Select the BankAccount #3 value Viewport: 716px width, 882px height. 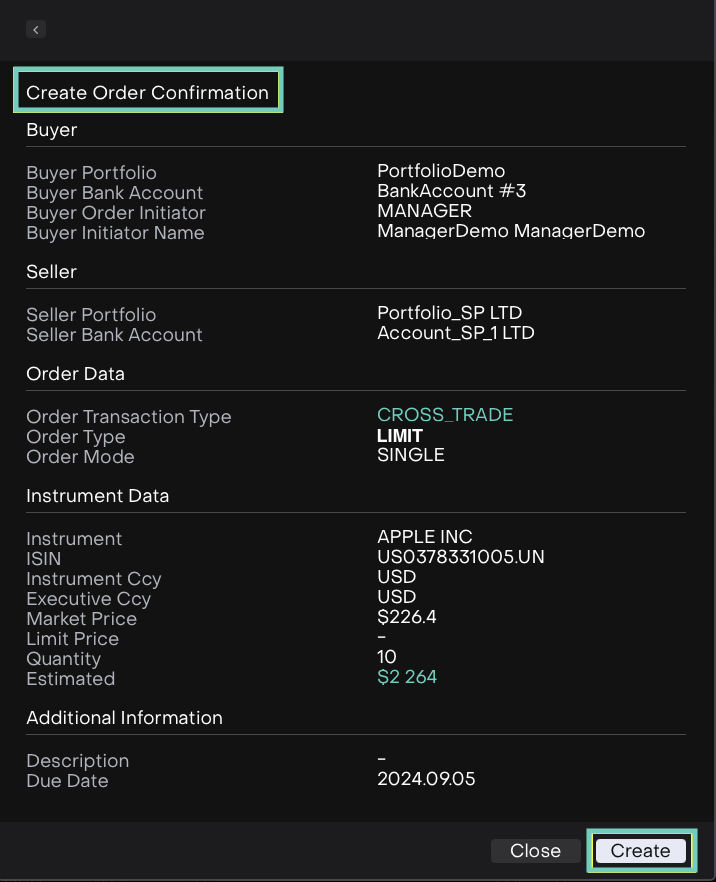pos(451,191)
